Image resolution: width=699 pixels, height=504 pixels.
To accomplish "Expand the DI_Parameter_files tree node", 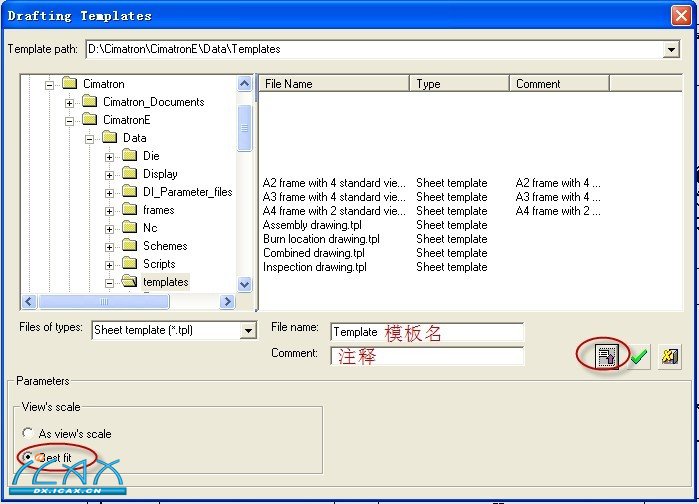I will (x=109, y=193).
